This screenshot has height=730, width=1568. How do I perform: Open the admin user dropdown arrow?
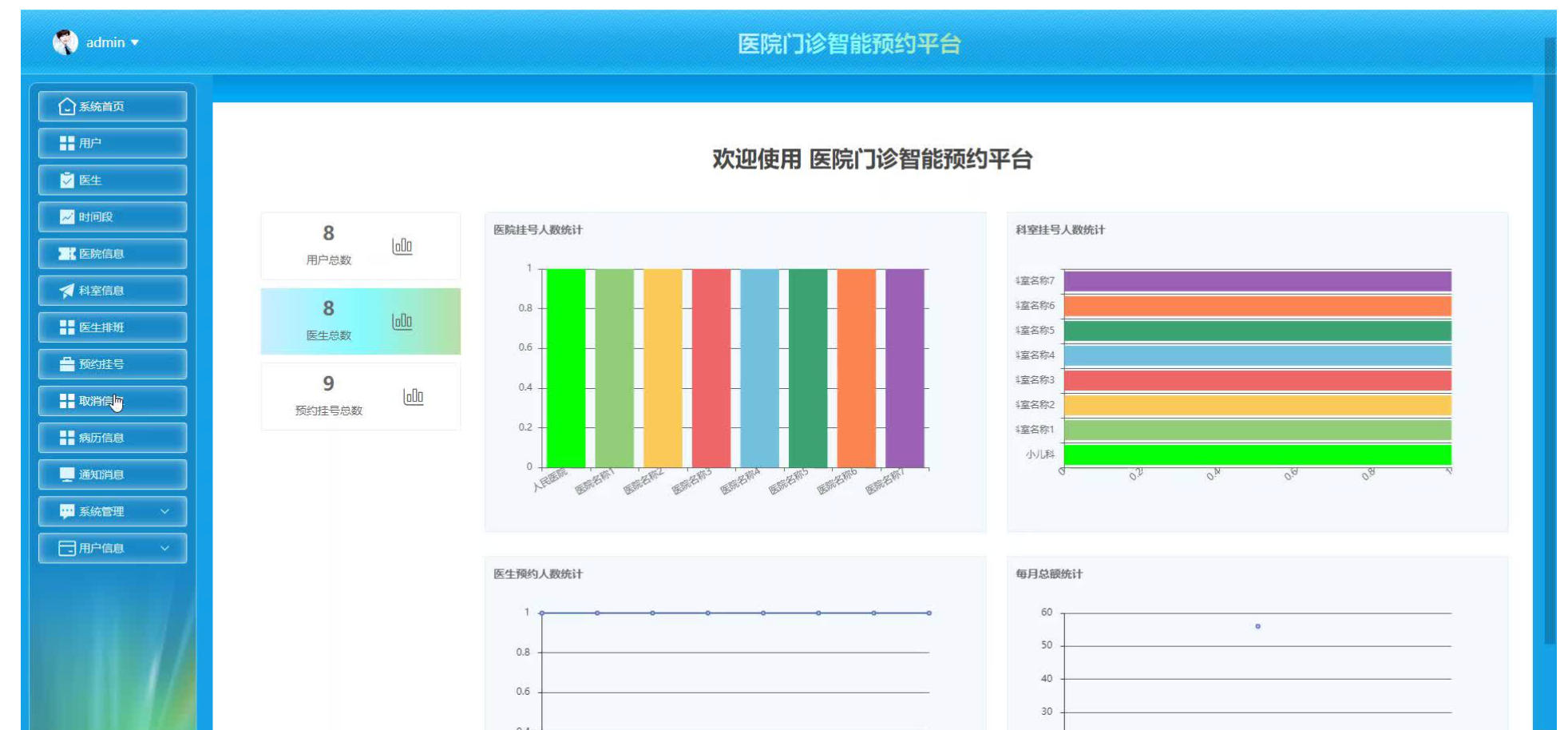tap(134, 42)
